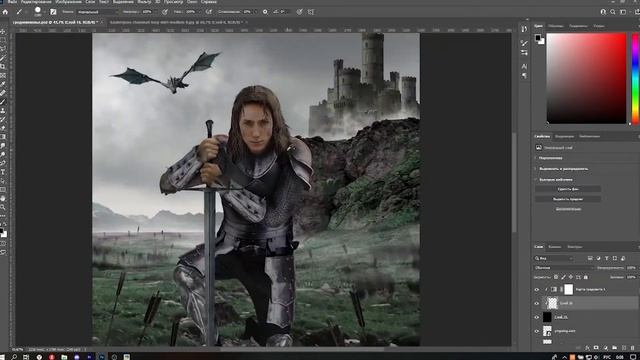Select the Crop tool

click(x=3, y=66)
